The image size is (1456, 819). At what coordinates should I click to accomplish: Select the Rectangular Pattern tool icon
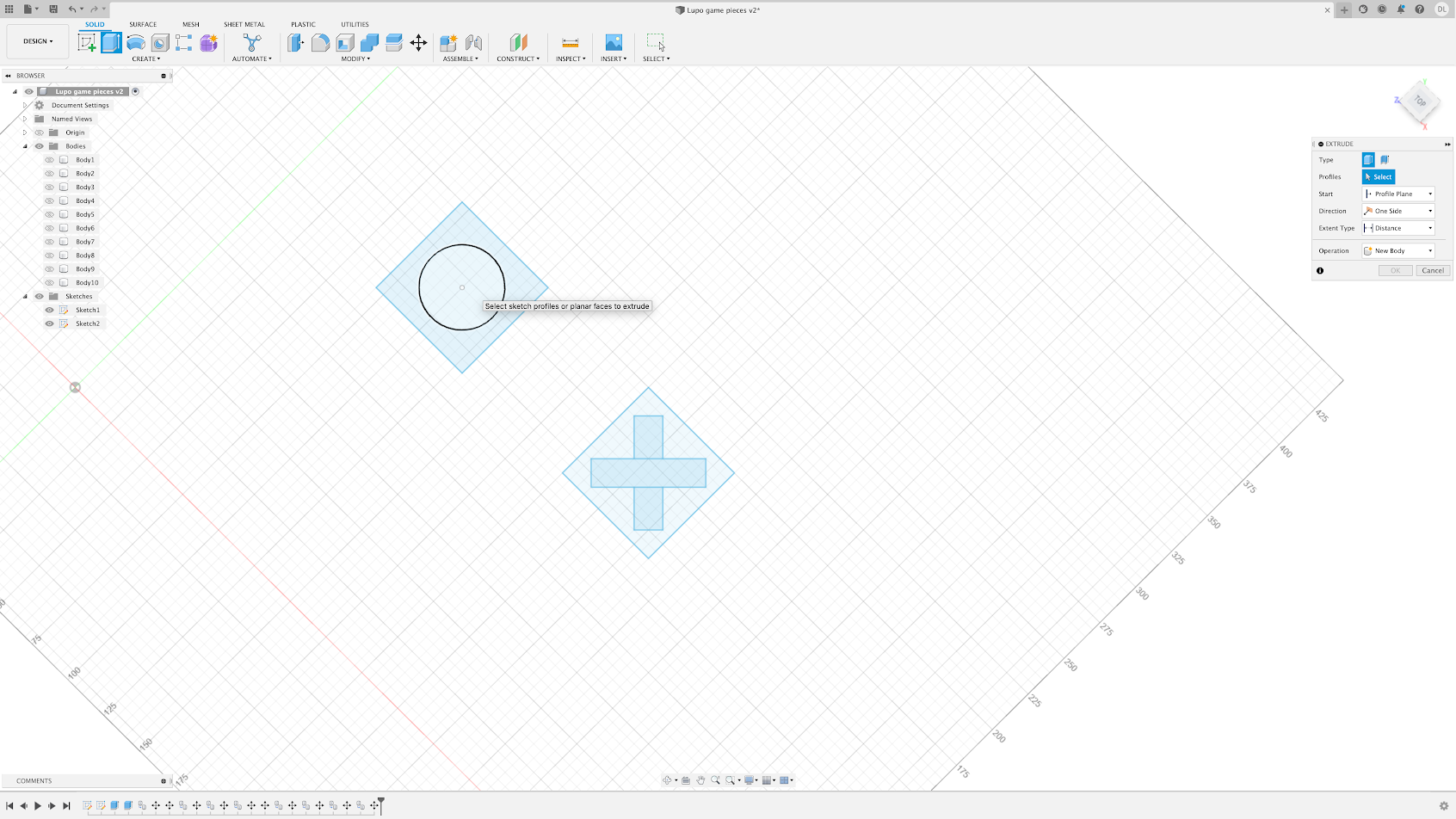coord(184,42)
